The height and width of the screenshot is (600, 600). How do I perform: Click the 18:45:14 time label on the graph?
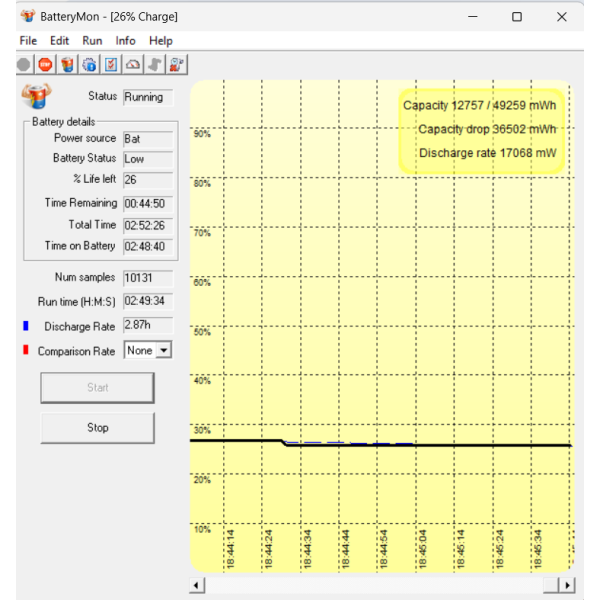(461, 549)
